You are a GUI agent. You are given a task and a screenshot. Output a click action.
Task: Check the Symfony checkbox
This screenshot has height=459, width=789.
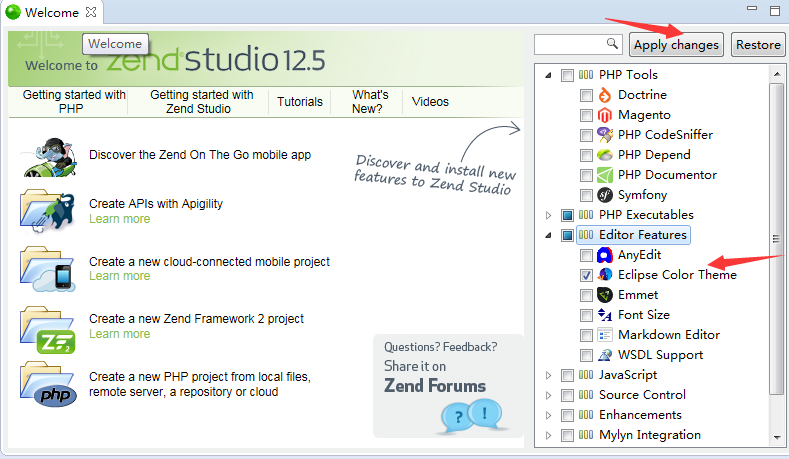pos(586,195)
